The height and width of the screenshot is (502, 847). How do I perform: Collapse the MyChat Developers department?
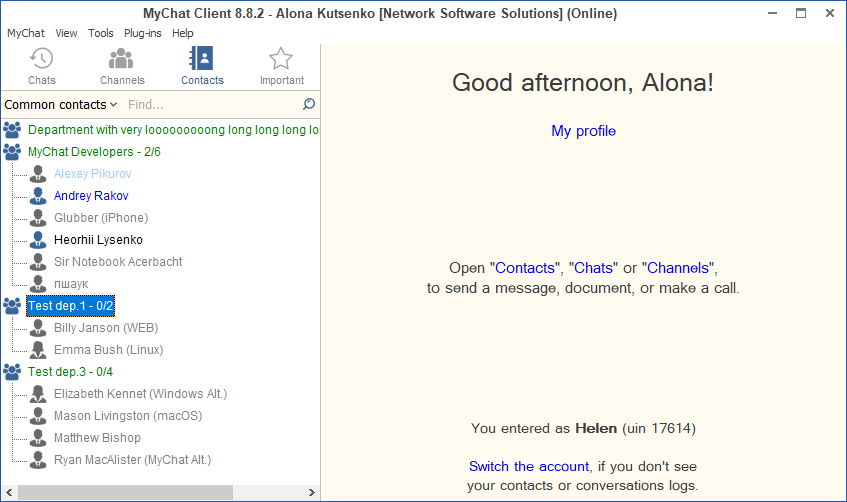(x=94, y=152)
